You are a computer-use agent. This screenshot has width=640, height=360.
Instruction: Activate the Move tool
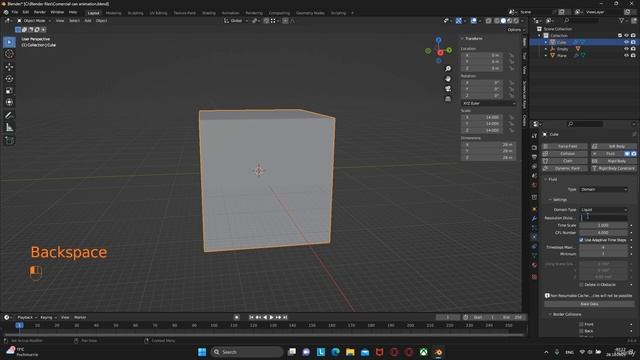click(9, 67)
